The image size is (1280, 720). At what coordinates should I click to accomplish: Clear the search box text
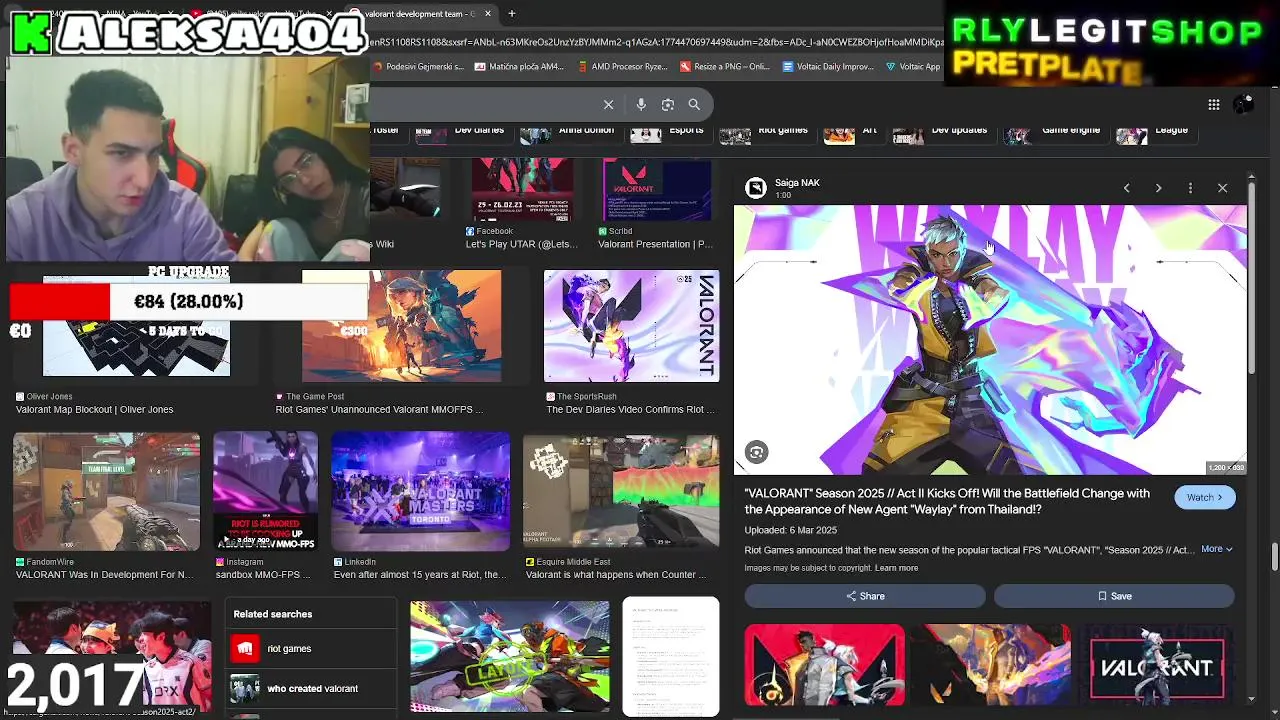tap(608, 104)
